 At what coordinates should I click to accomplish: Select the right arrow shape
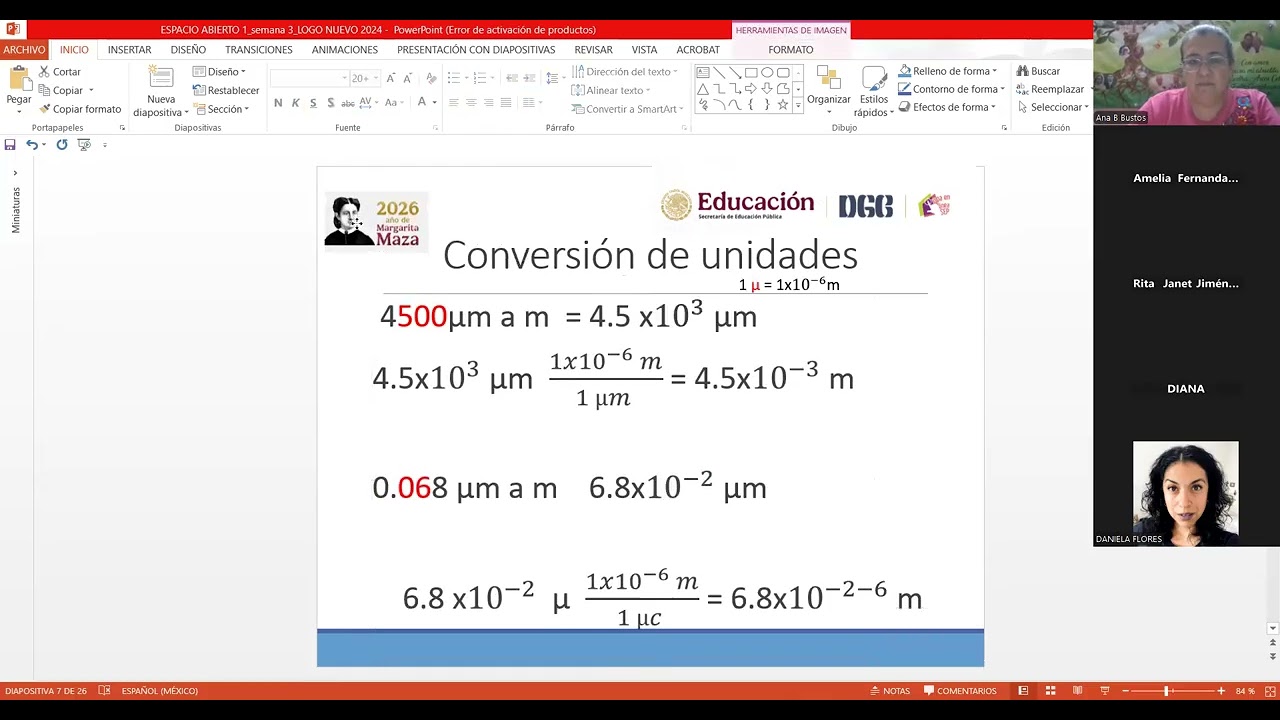pos(751,88)
